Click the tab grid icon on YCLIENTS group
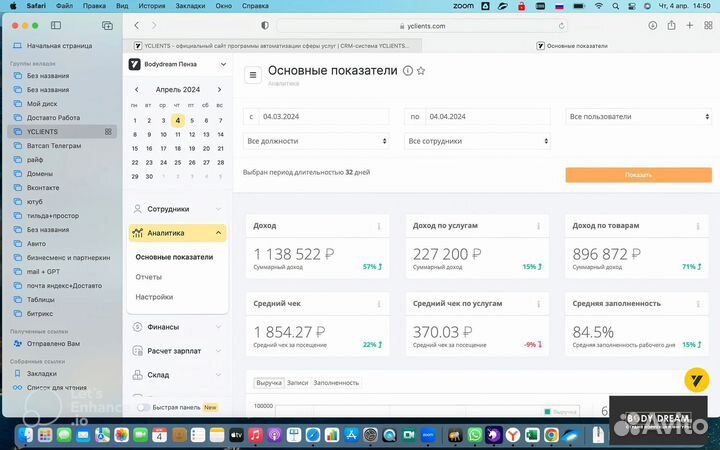Viewport: 720px width, 450px height. (x=108, y=132)
